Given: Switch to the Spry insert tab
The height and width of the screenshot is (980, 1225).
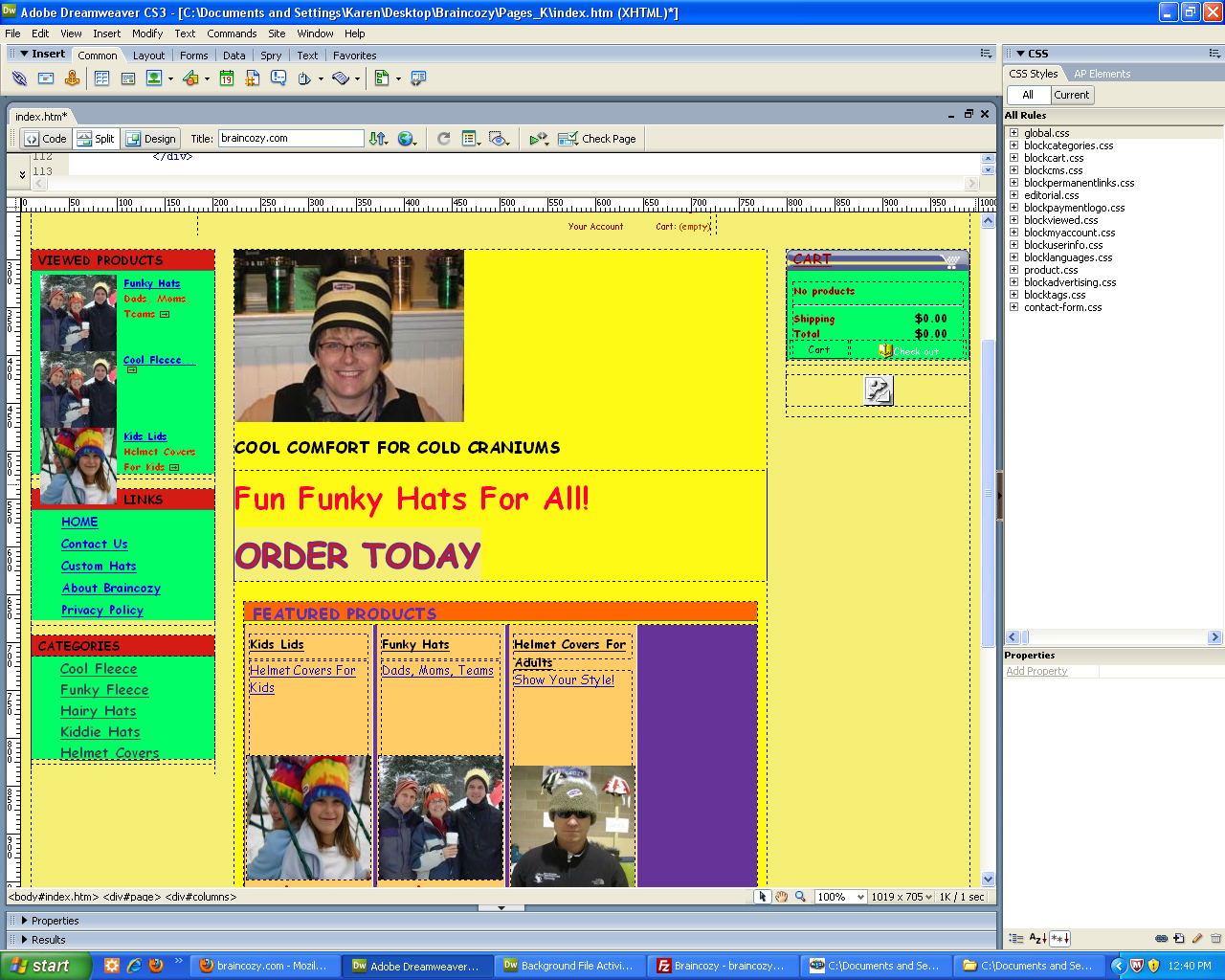Looking at the screenshot, I should pos(271,56).
